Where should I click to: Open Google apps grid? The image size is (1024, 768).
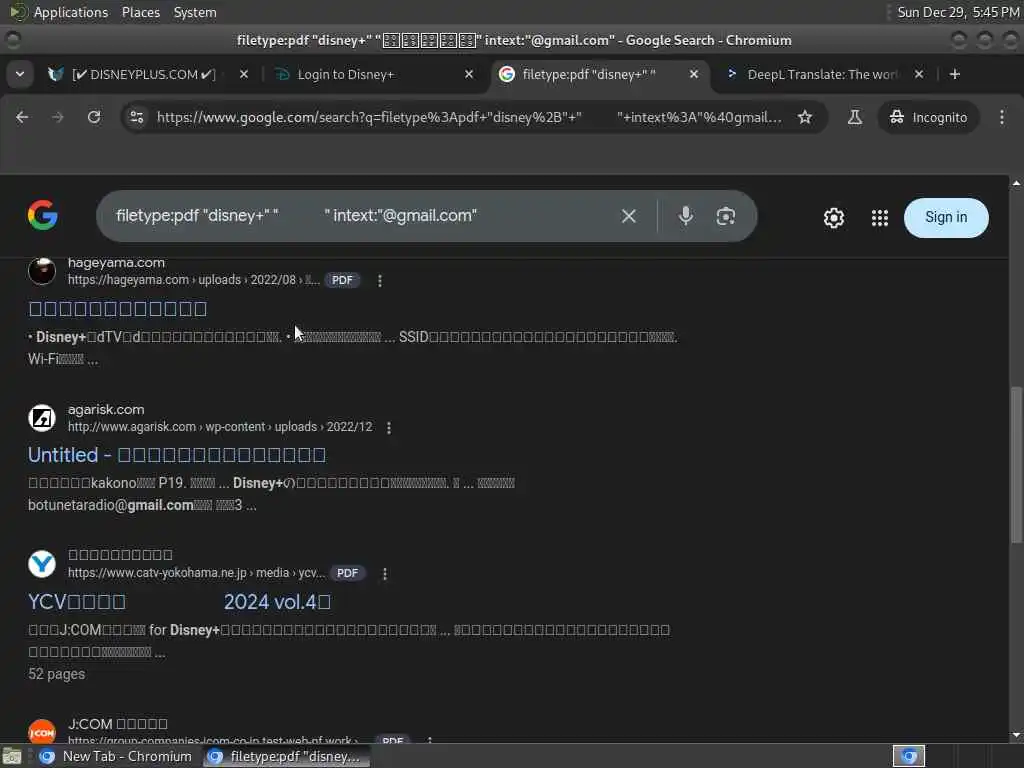point(880,217)
